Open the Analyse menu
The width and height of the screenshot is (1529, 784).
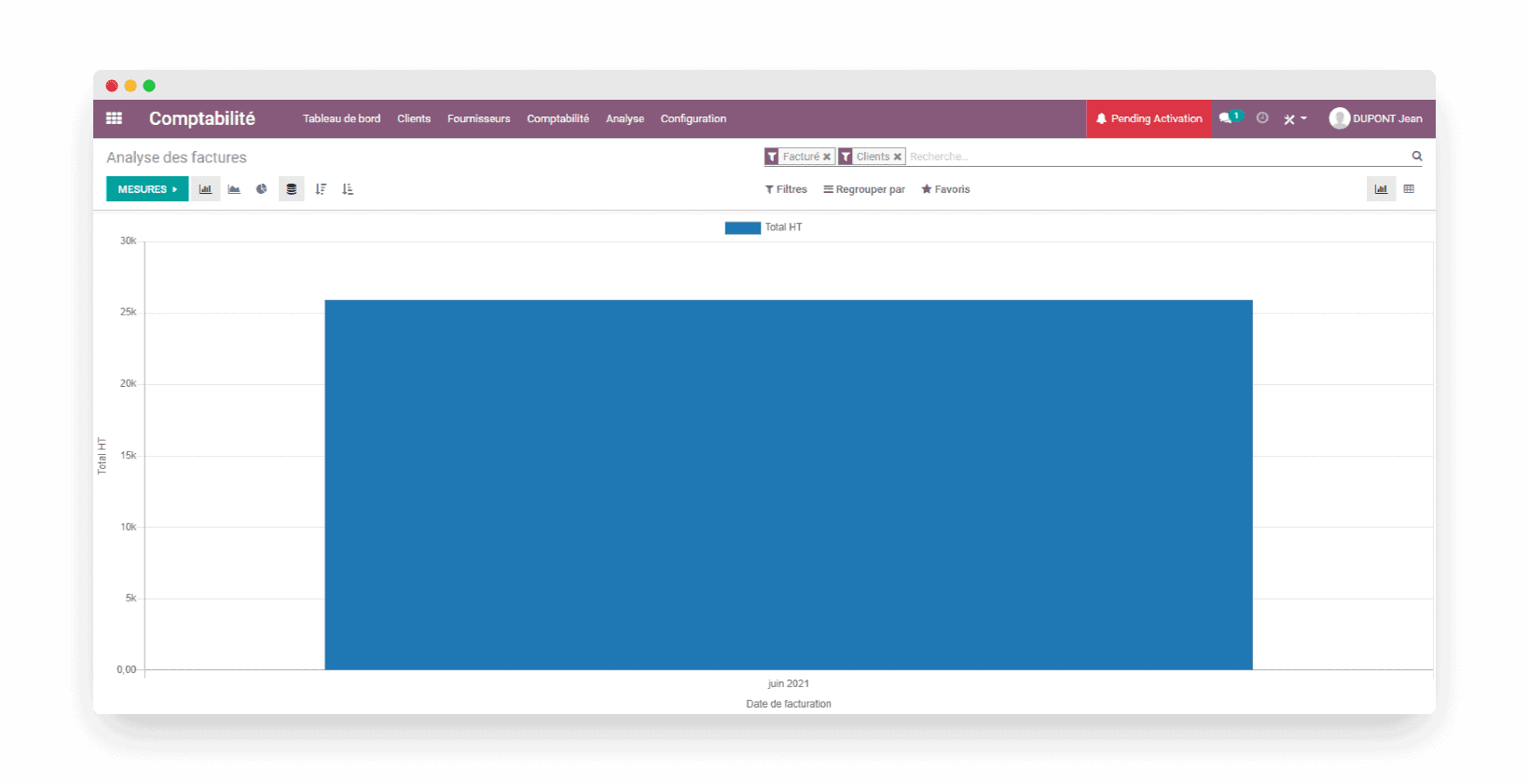click(625, 118)
